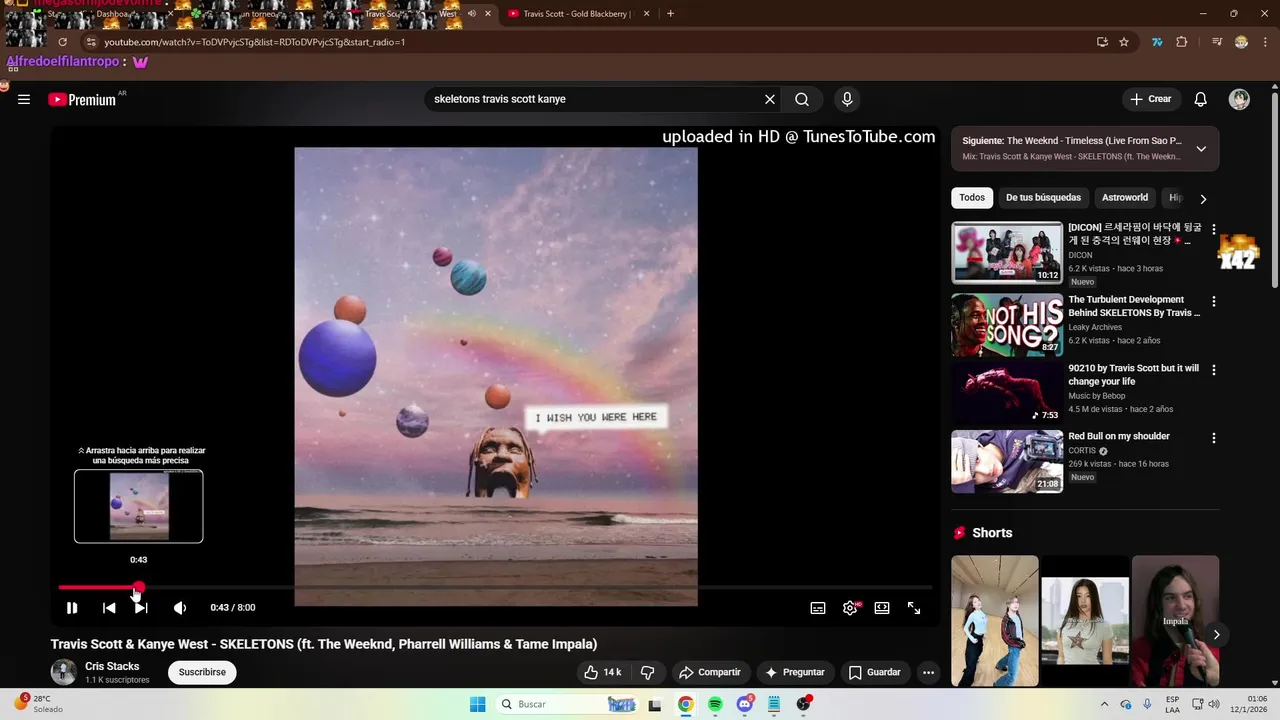Open taskbar volume control

pyautogui.click(x=1214, y=704)
